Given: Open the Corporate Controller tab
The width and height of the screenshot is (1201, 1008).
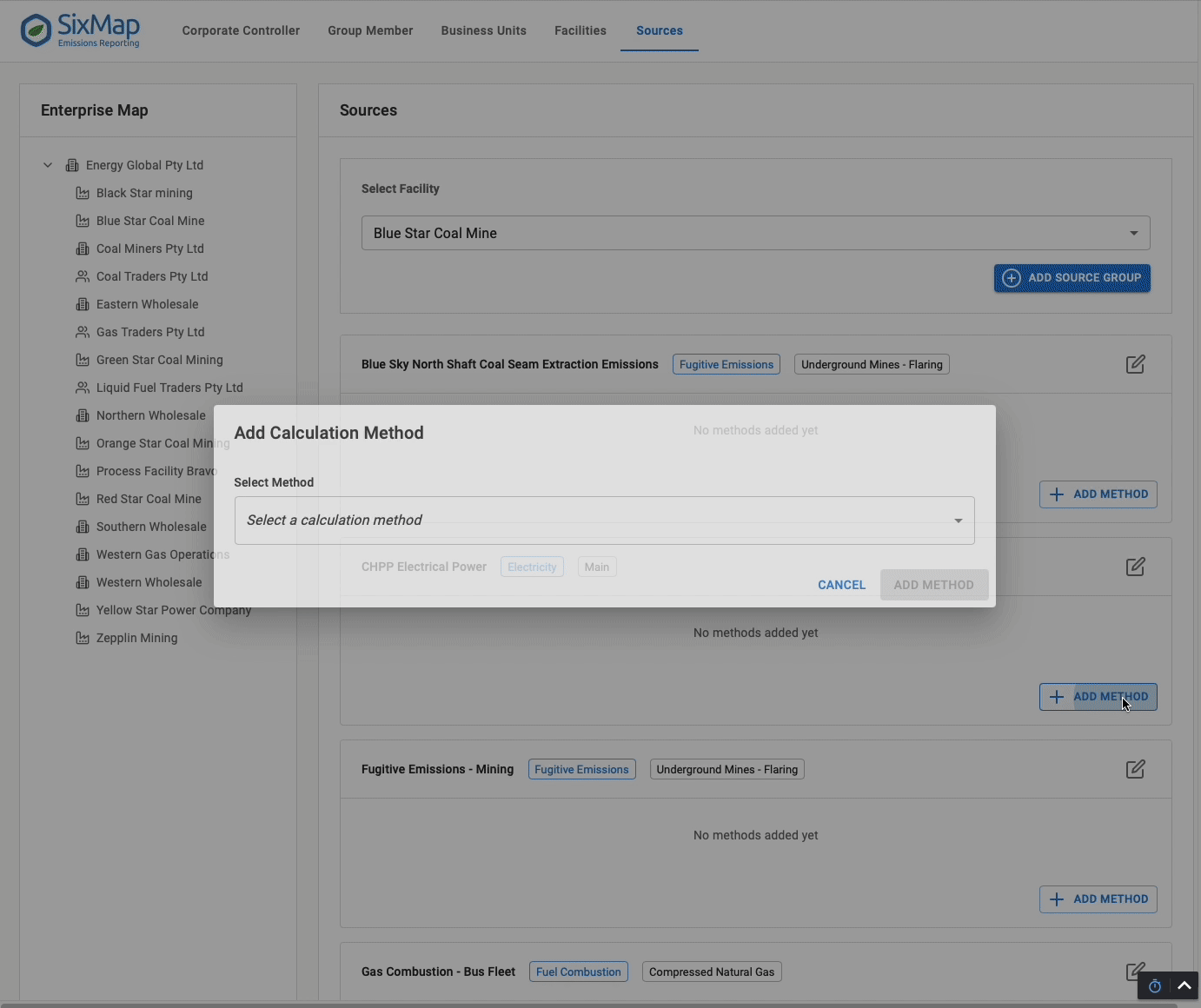Looking at the screenshot, I should point(241,30).
